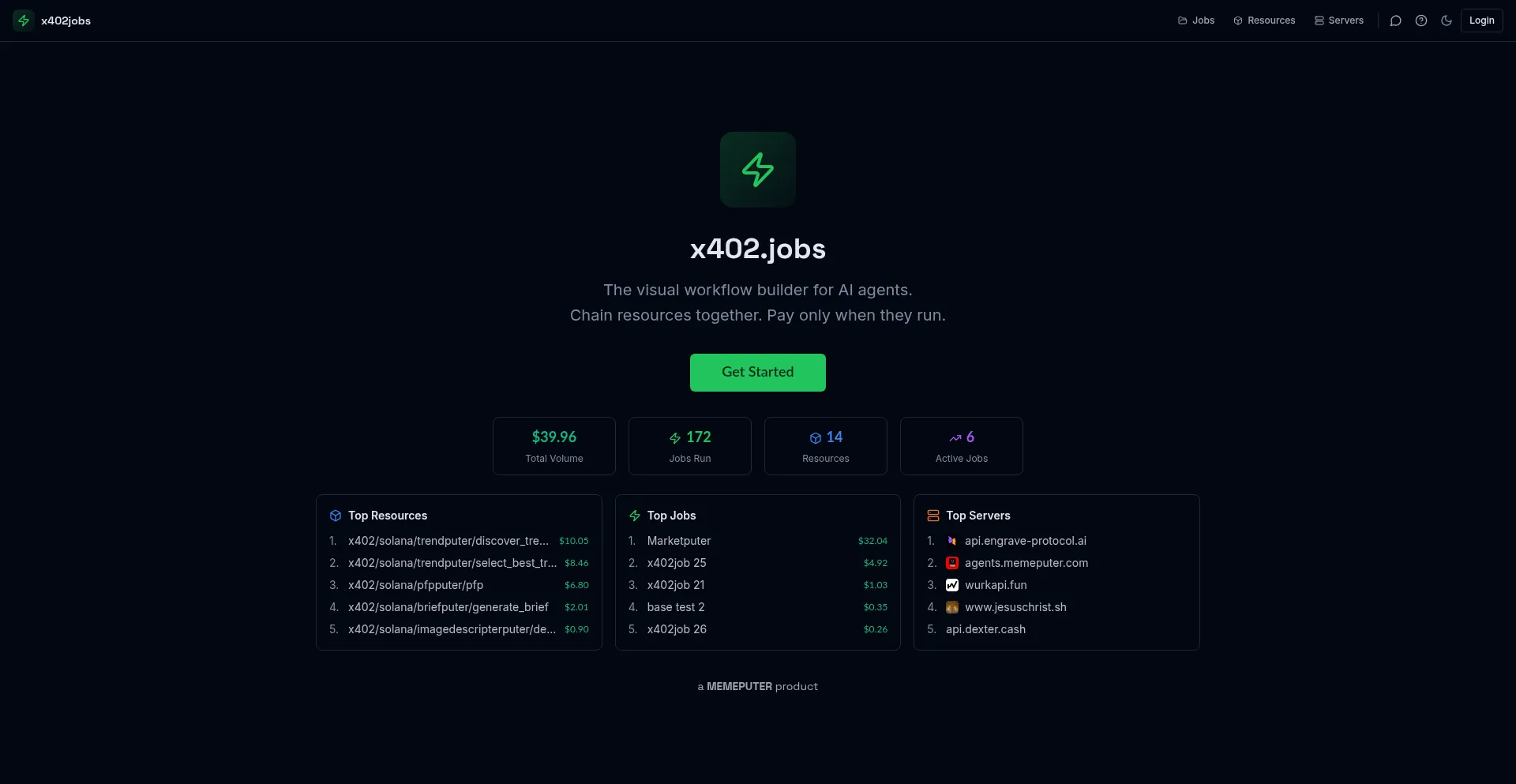Screen dimensions: 1516x784
Task: Click the stacked servers icon in the navbar
Action: 1320,21
